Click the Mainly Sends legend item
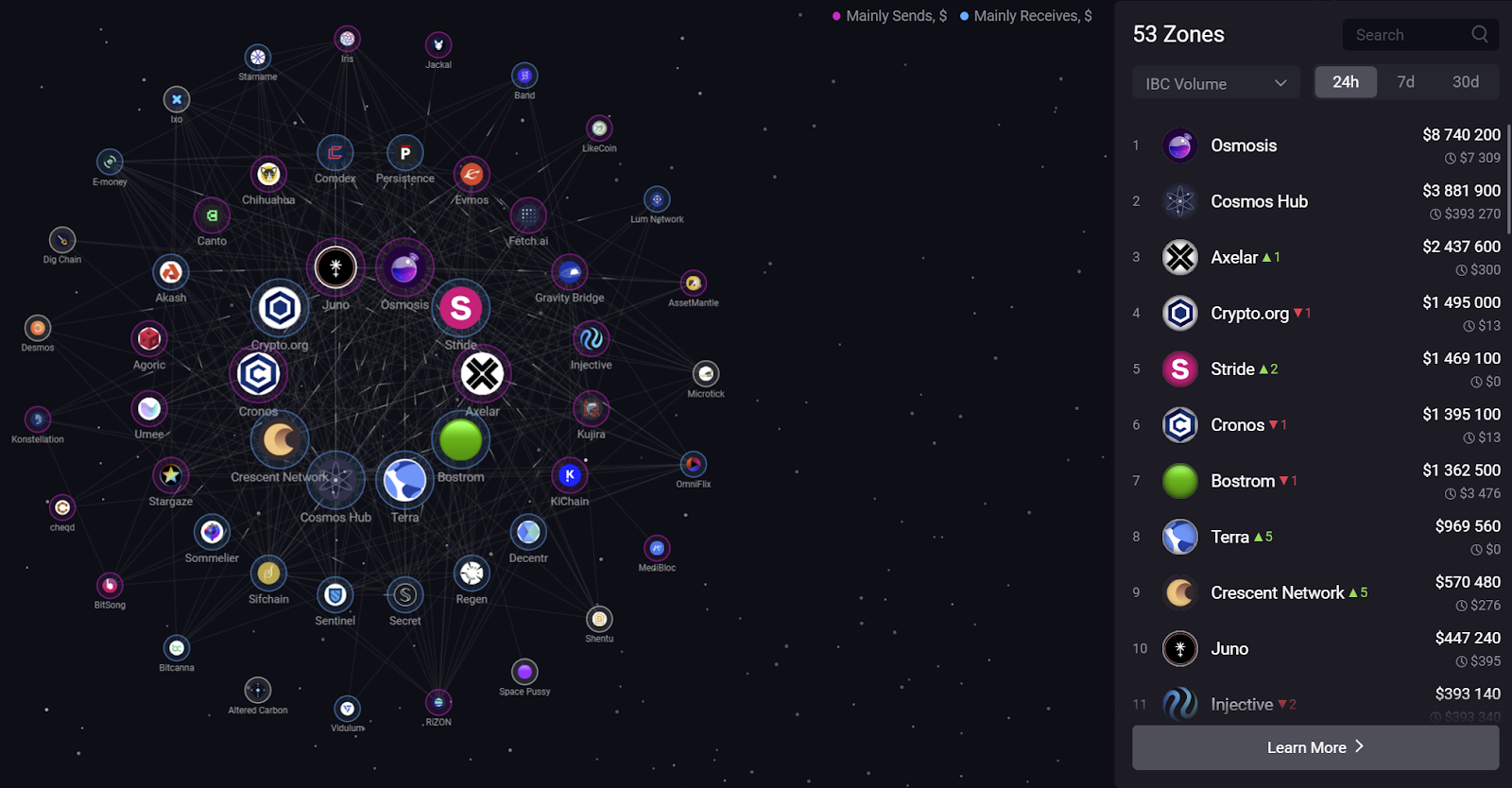 coord(889,16)
